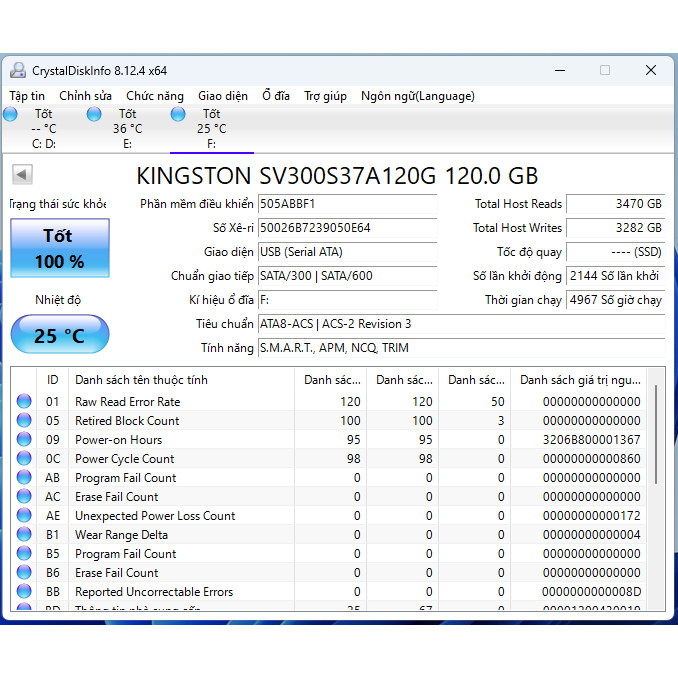678x678 pixels.
Task: Click threshold value 50 in Raw Read Error Rate row
Action: (x=498, y=402)
